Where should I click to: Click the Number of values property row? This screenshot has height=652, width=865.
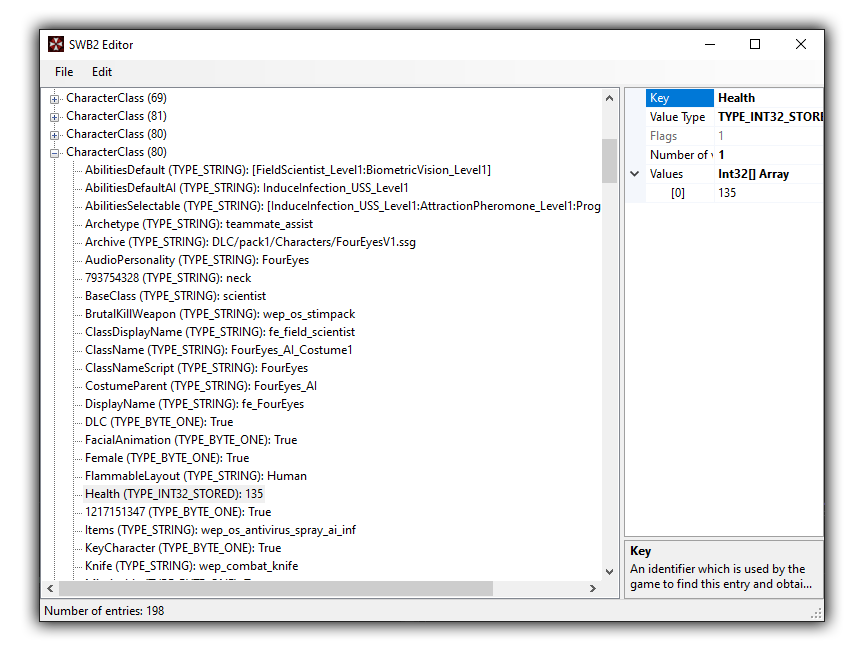[734, 155]
